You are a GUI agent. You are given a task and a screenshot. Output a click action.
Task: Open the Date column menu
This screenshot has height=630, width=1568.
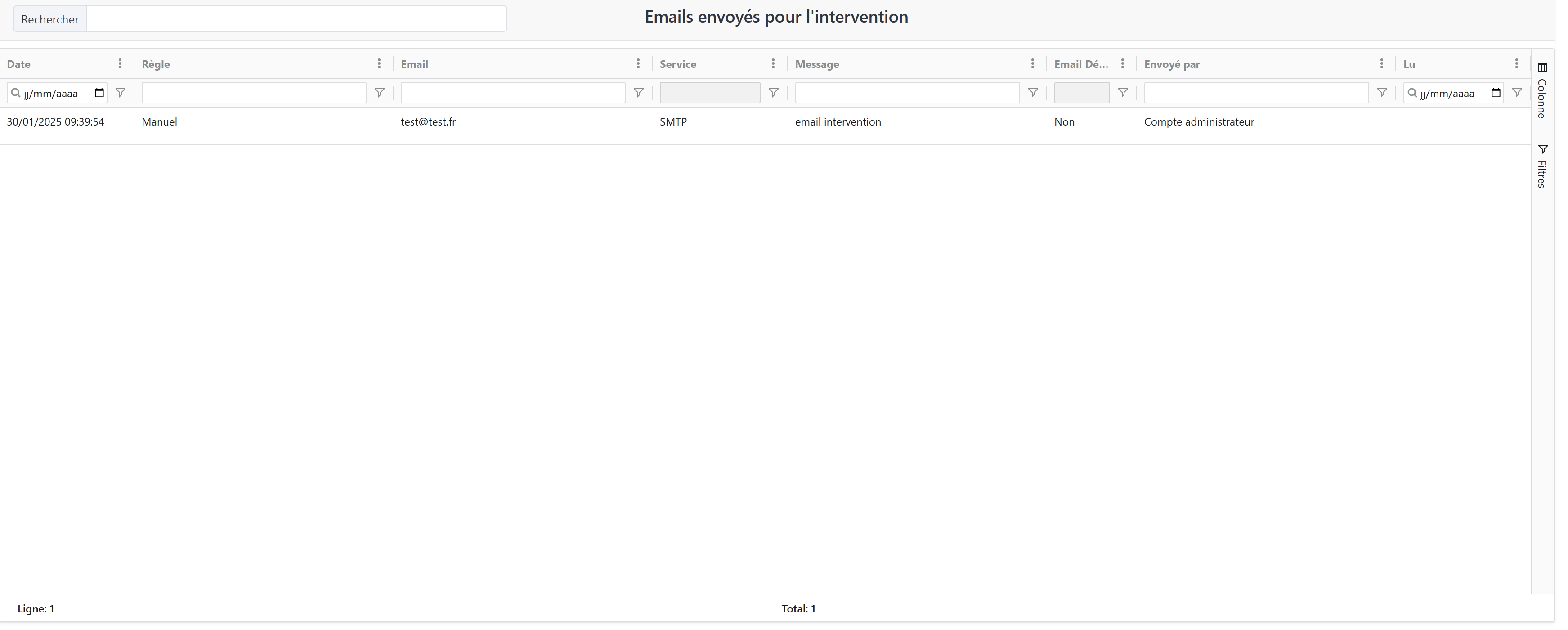120,64
